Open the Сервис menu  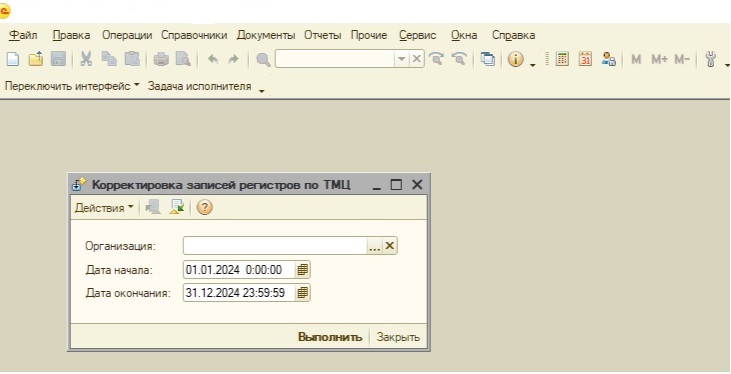418,35
